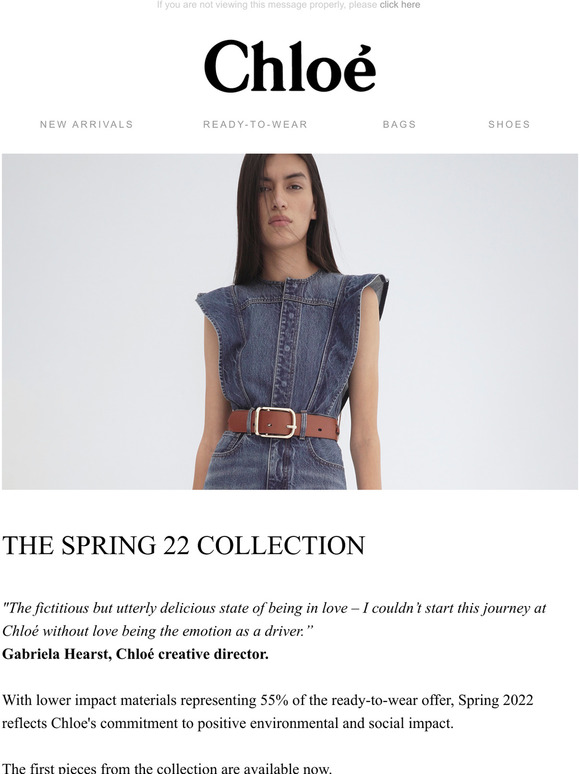The width and height of the screenshot is (580, 774).
Task: Click the italic Gabriela Hearst quote
Action: coord(274,619)
